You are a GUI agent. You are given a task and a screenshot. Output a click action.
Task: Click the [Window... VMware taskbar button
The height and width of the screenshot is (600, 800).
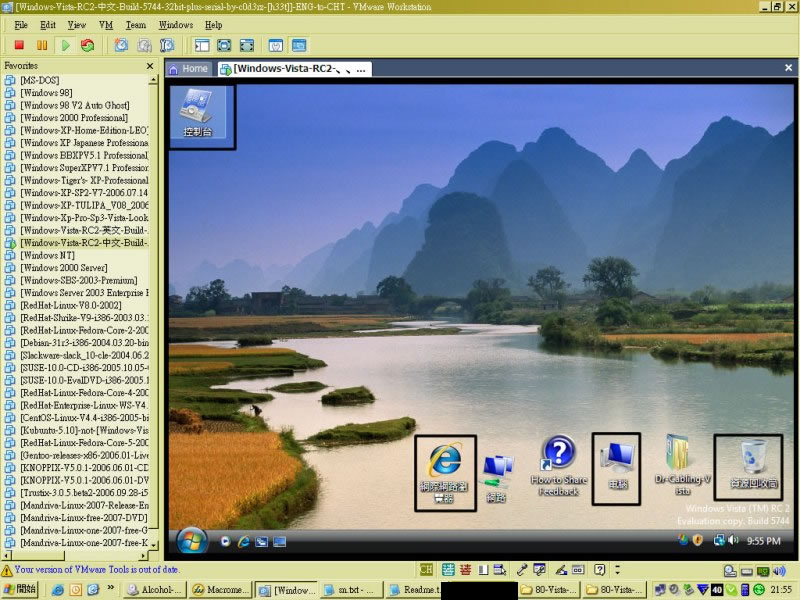[286, 590]
